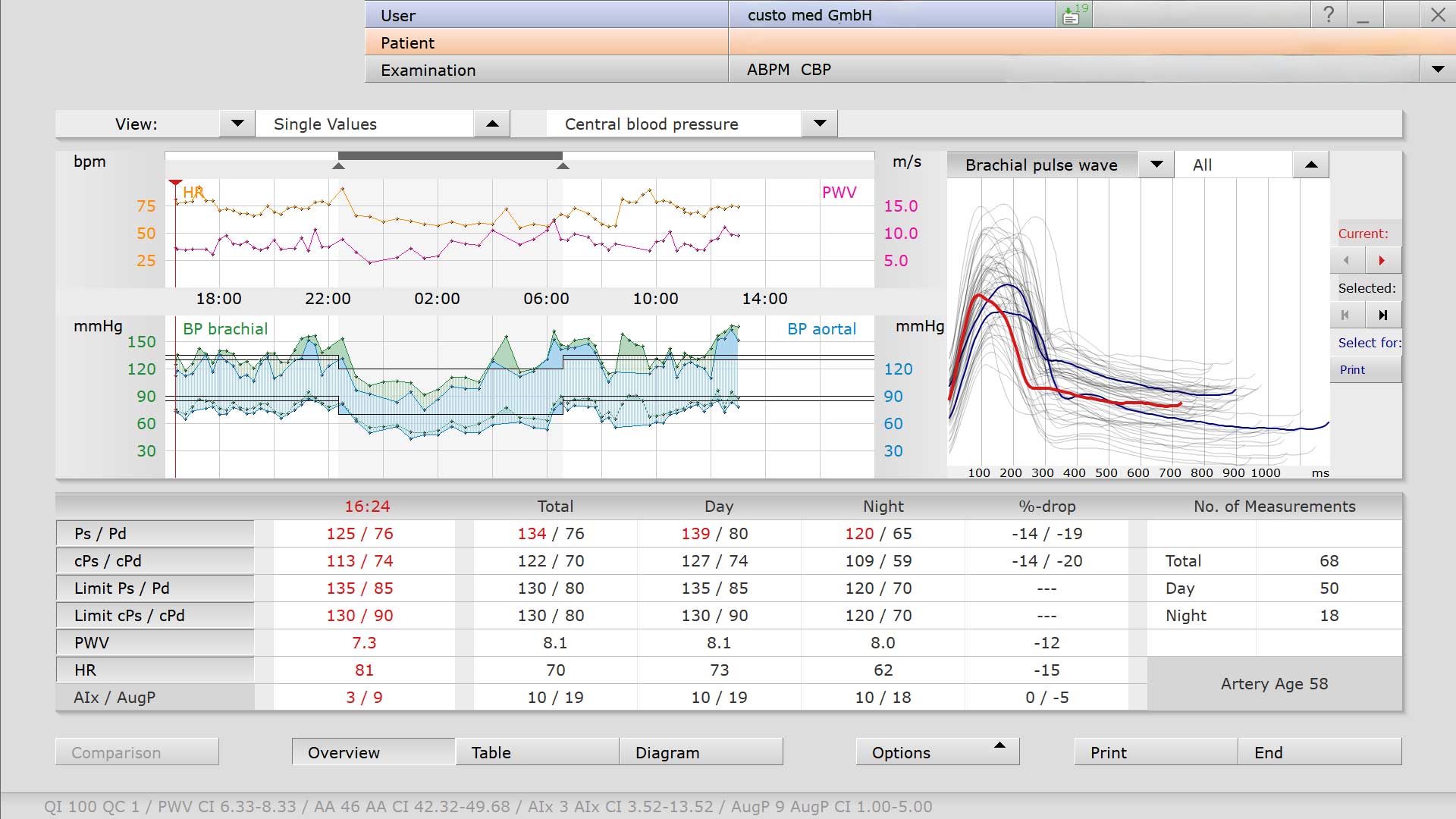Image resolution: width=1456 pixels, height=819 pixels.
Task: Click the Comparison button
Action: pyautogui.click(x=137, y=752)
